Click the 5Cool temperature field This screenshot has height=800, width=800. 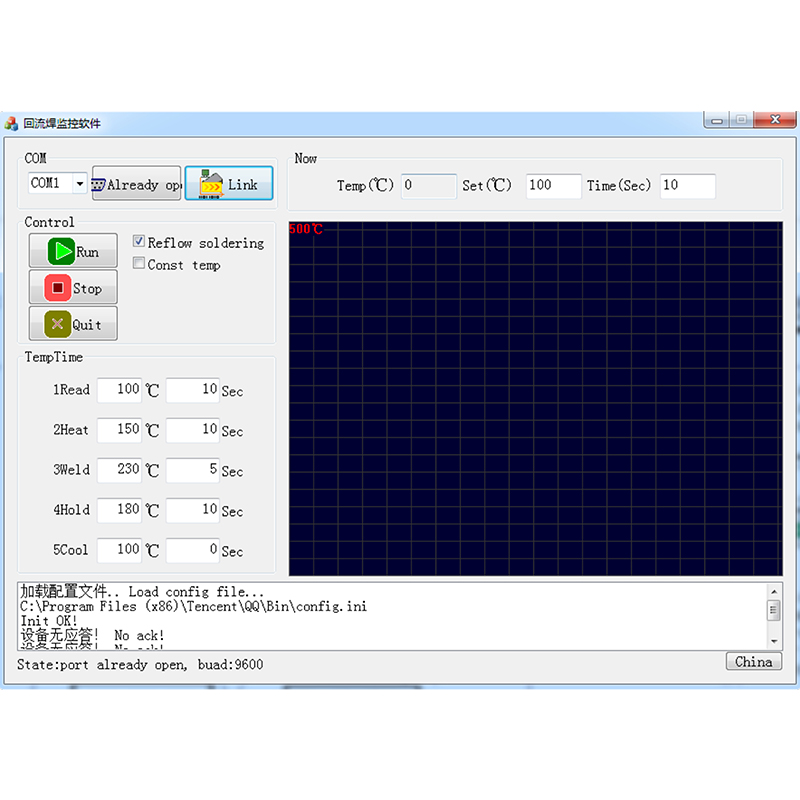tap(120, 549)
